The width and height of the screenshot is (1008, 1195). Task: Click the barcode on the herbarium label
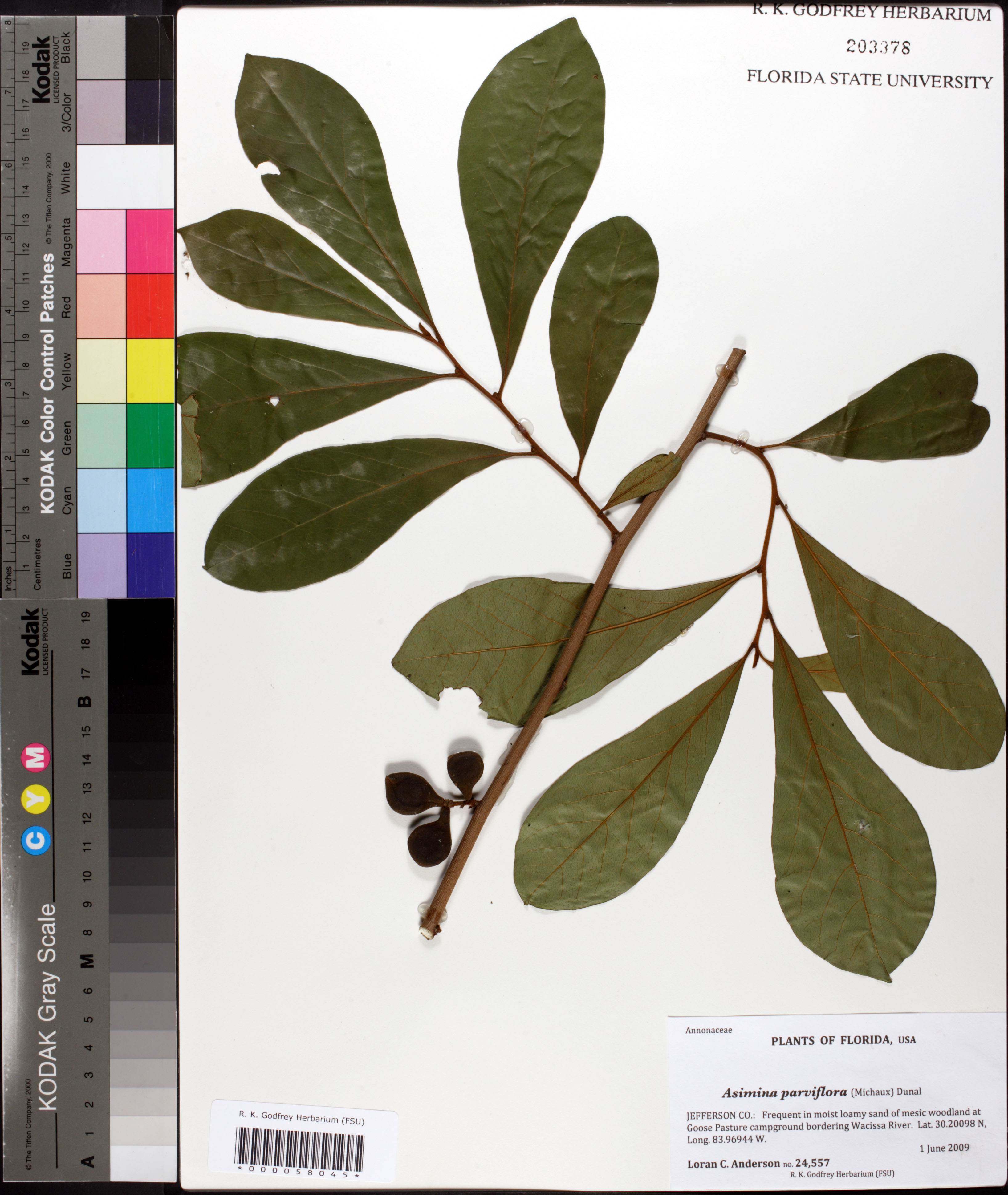pyautogui.click(x=299, y=1150)
